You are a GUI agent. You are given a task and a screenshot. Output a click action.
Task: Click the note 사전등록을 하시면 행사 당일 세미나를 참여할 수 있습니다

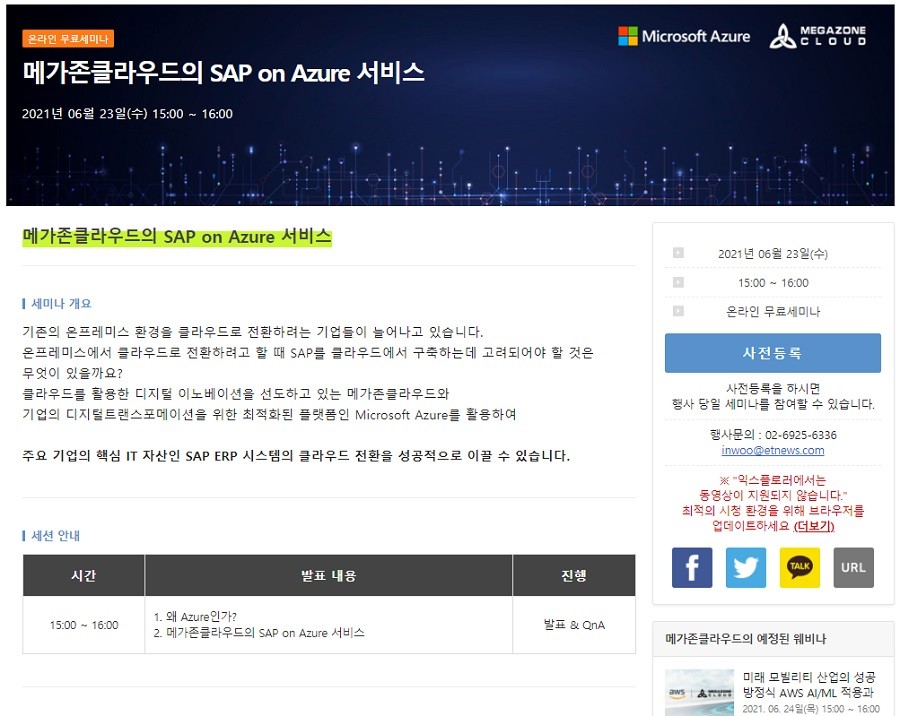point(773,396)
